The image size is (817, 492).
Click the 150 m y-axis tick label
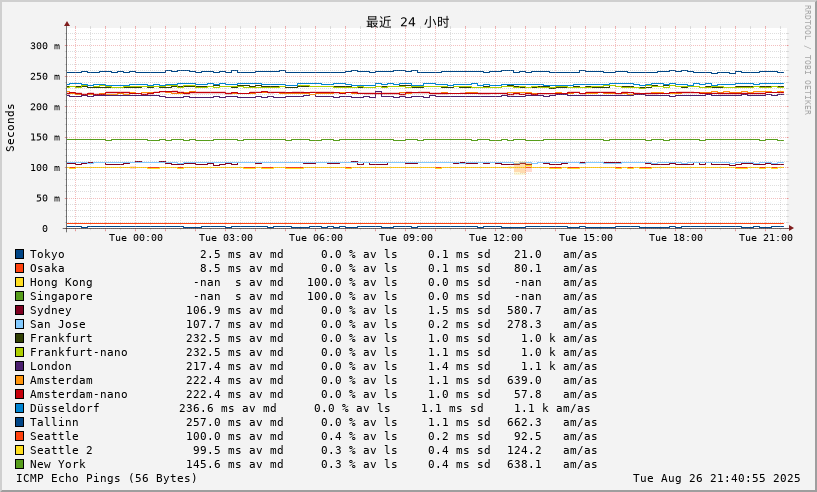point(45,138)
